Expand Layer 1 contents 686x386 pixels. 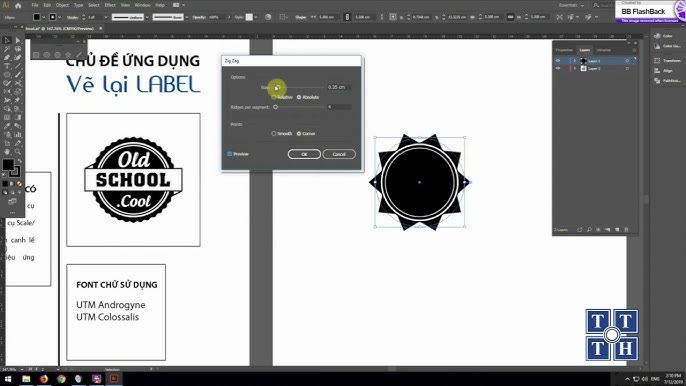click(575, 61)
